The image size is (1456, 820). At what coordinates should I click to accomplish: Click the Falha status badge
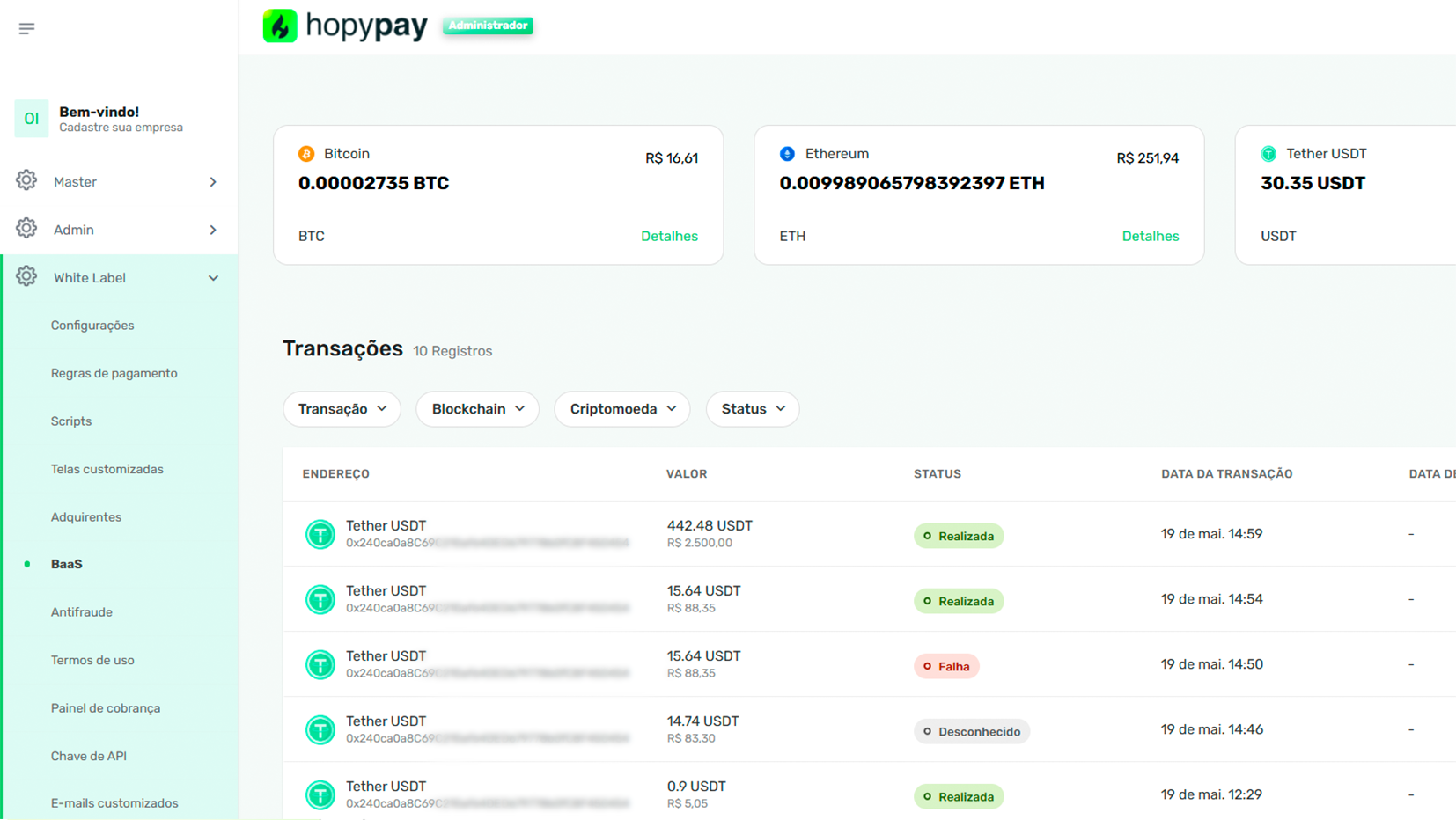click(946, 666)
